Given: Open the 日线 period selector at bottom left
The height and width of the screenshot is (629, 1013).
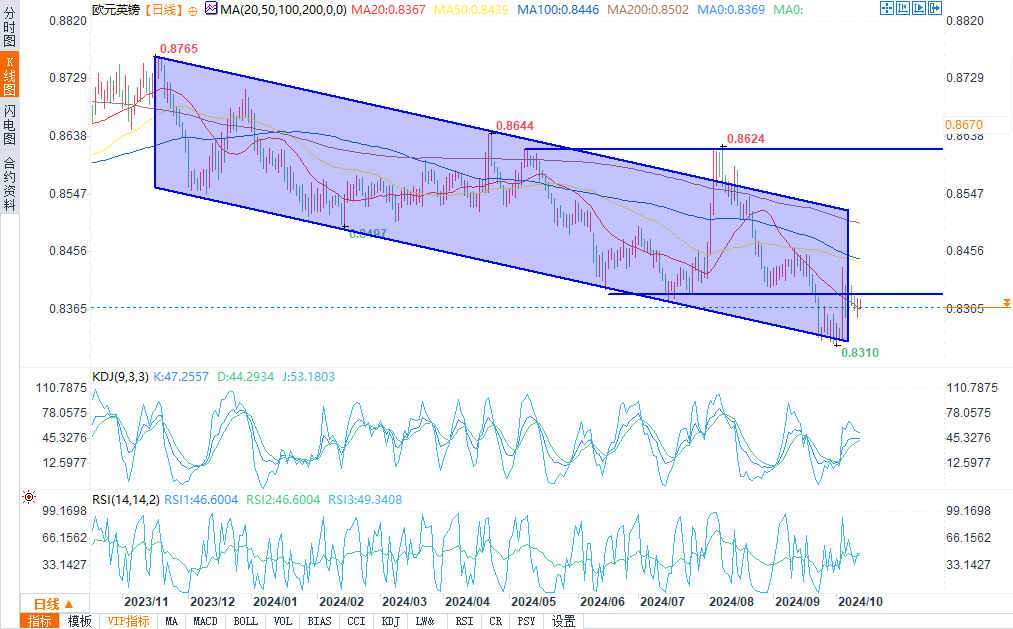Looking at the screenshot, I should (54, 604).
